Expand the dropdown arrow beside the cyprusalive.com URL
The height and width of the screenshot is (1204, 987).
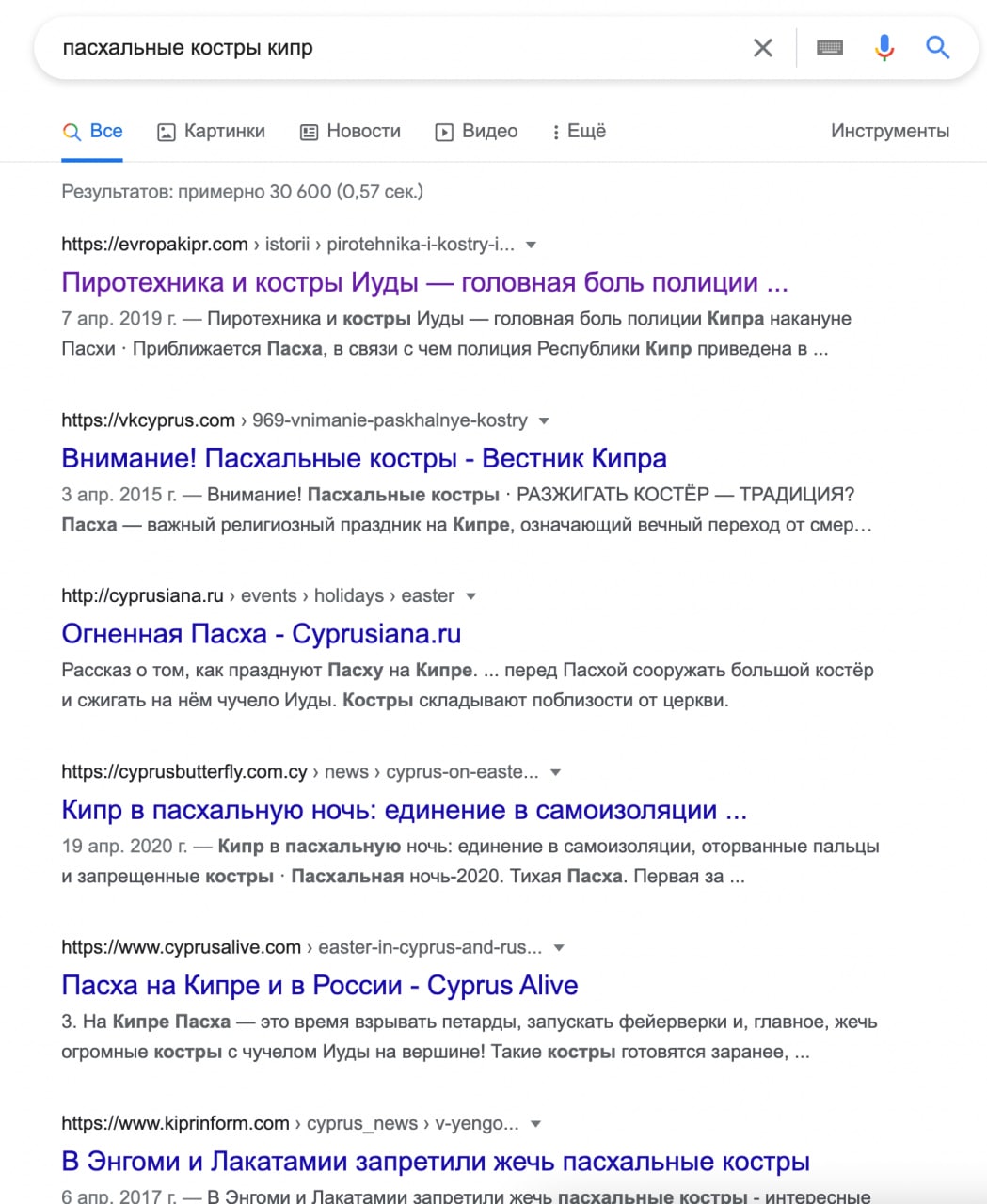(559, 947)
